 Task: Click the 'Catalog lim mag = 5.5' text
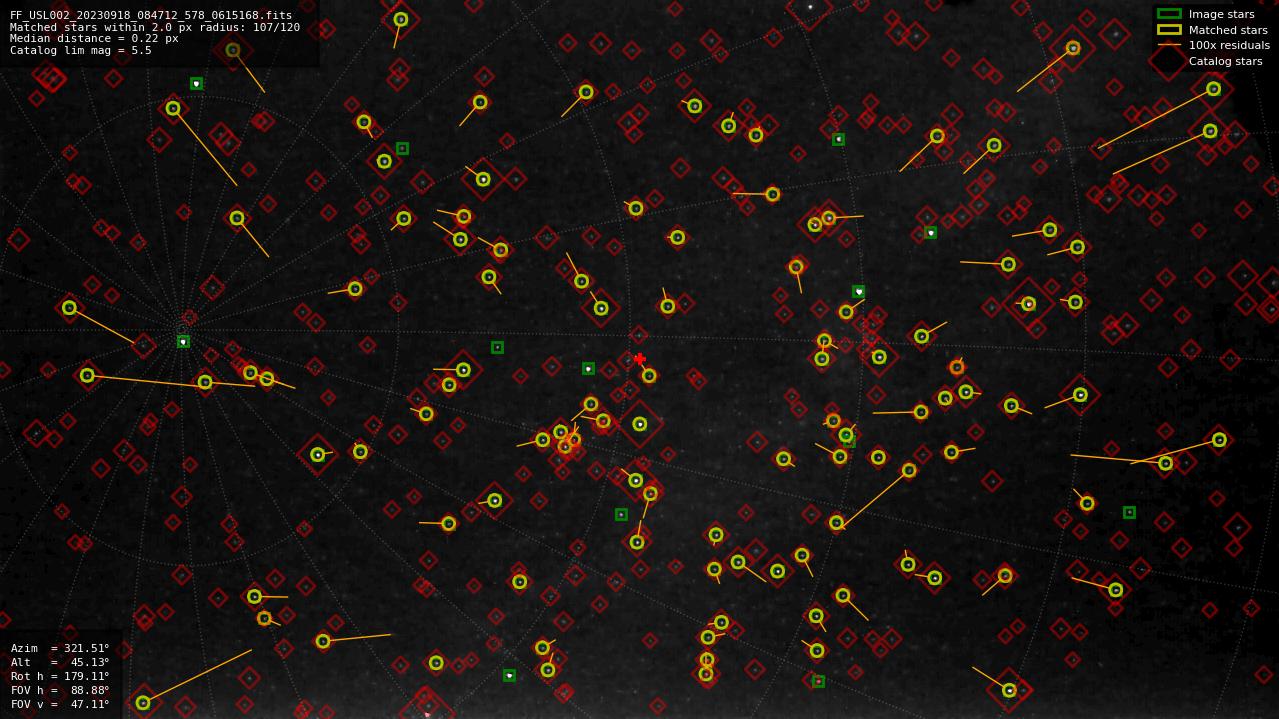[81, 50]
